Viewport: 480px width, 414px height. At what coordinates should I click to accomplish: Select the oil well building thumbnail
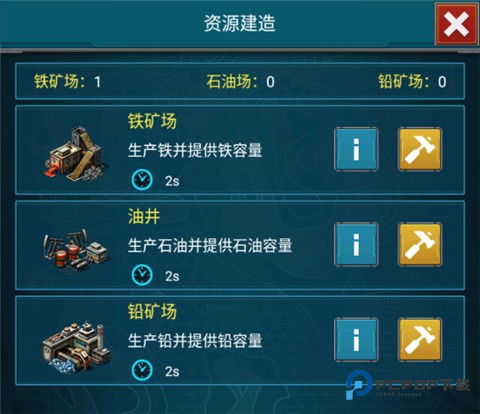[76, 249]
